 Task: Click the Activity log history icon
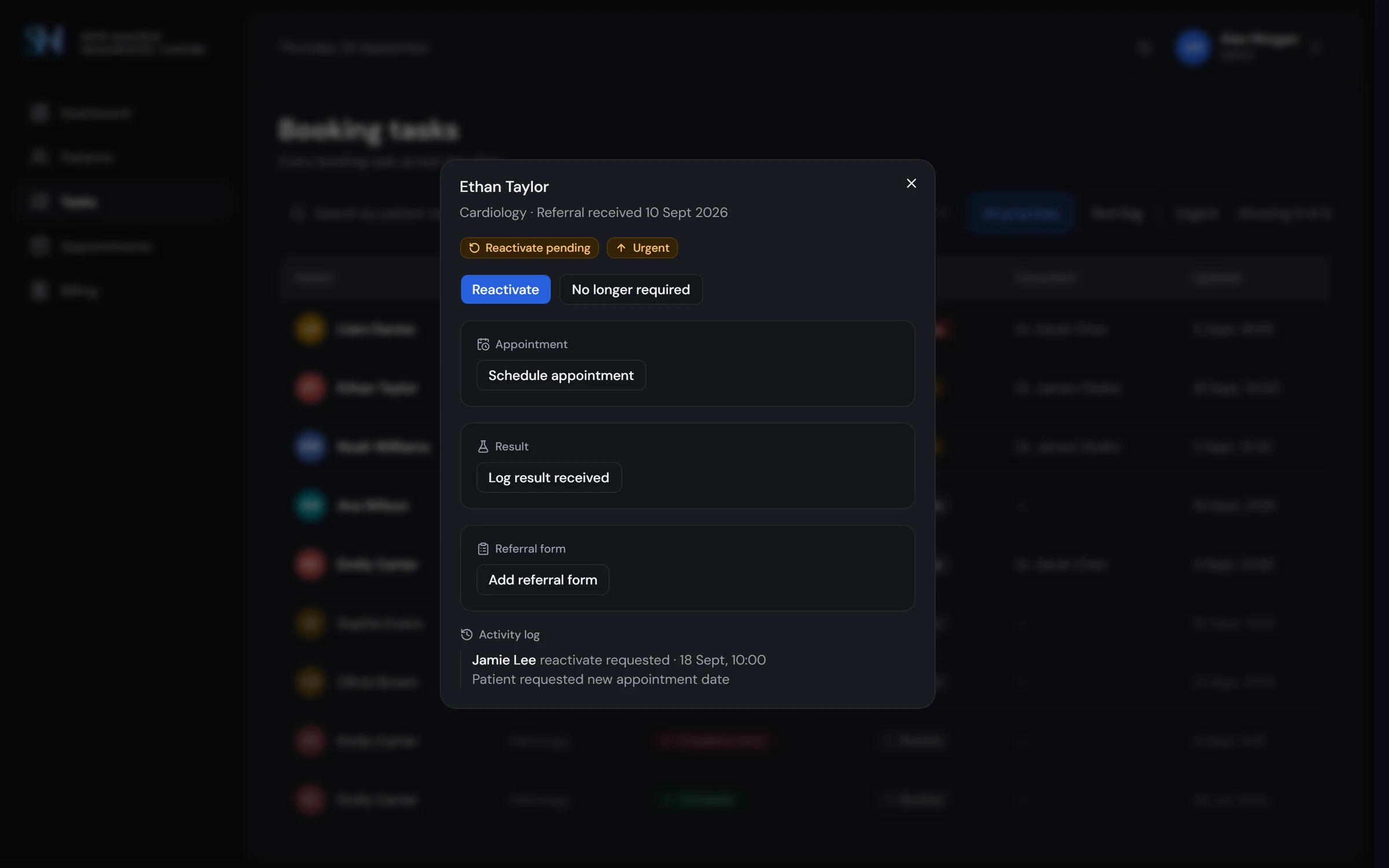tap(466, 634)
